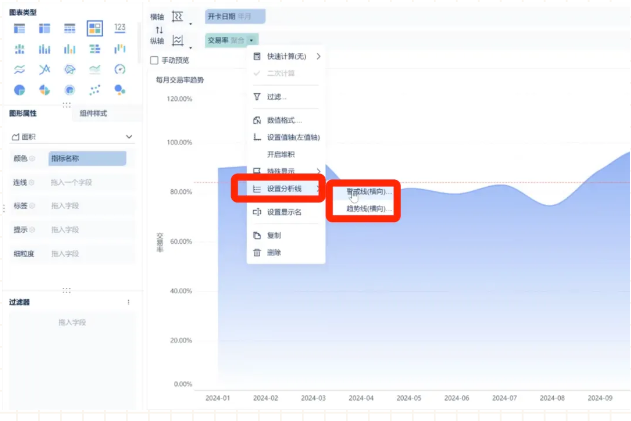This screenshot has width=631, height=421.
Task: Click the 指标名称 color field
Action: [88, 158]
